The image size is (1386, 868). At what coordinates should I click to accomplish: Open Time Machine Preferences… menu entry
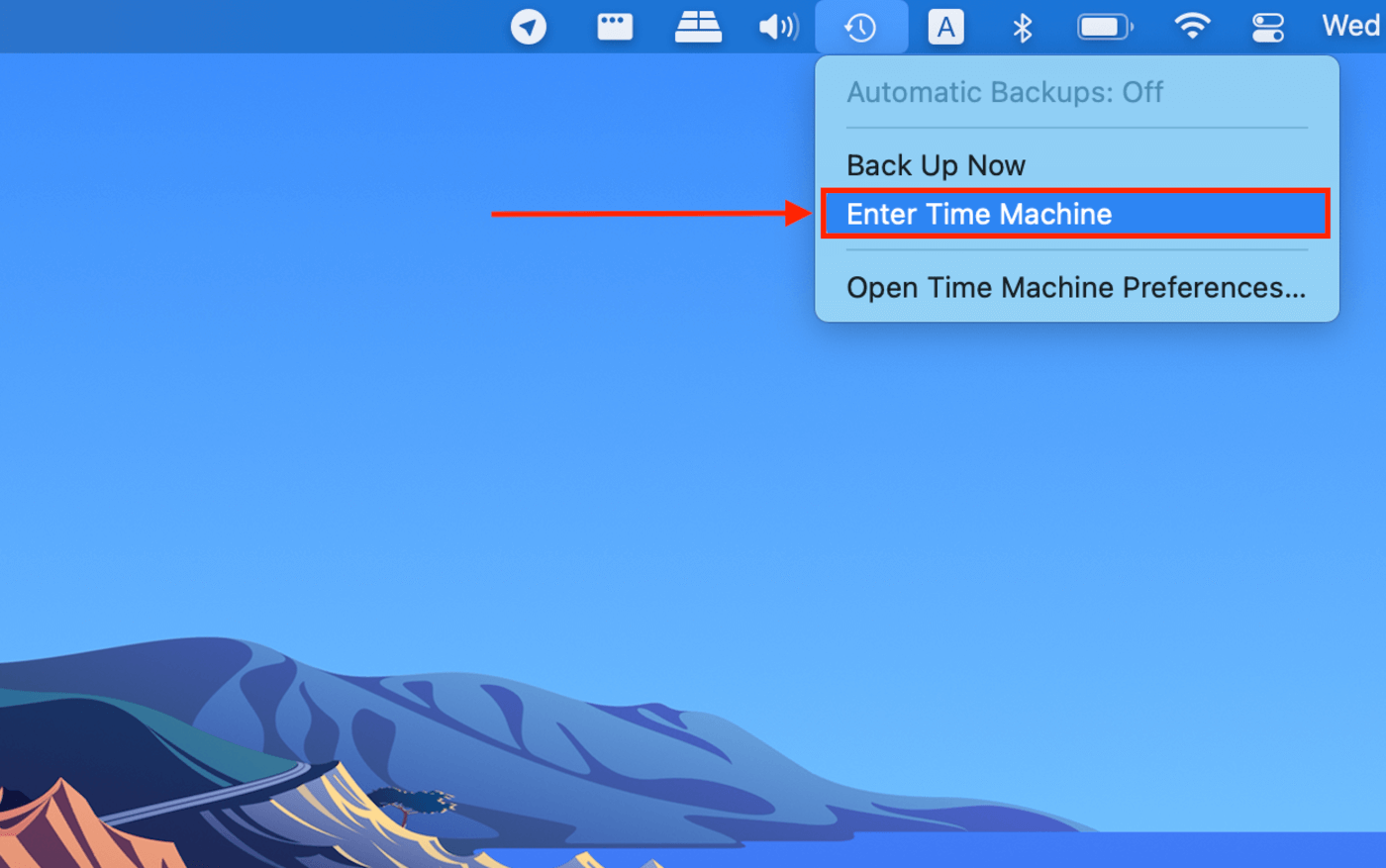point(1077,288)
